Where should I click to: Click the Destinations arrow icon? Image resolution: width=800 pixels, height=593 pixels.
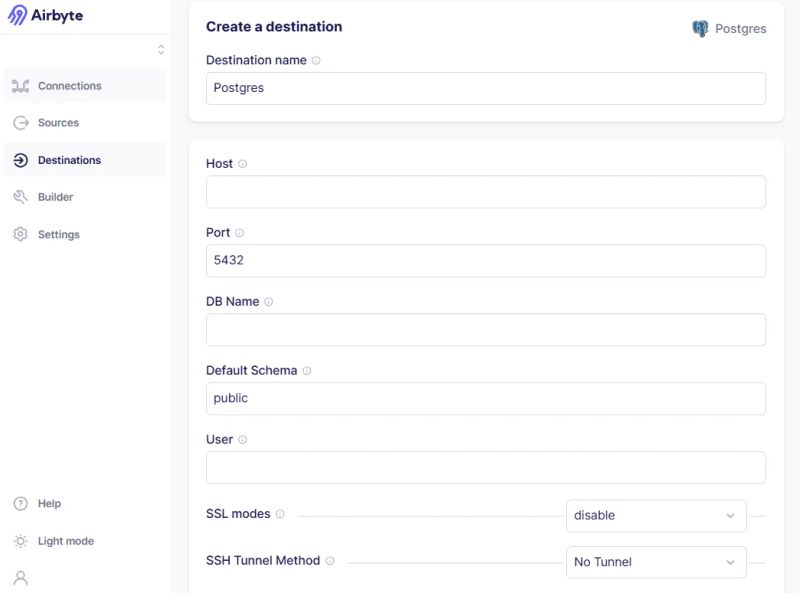click(20, 160)
